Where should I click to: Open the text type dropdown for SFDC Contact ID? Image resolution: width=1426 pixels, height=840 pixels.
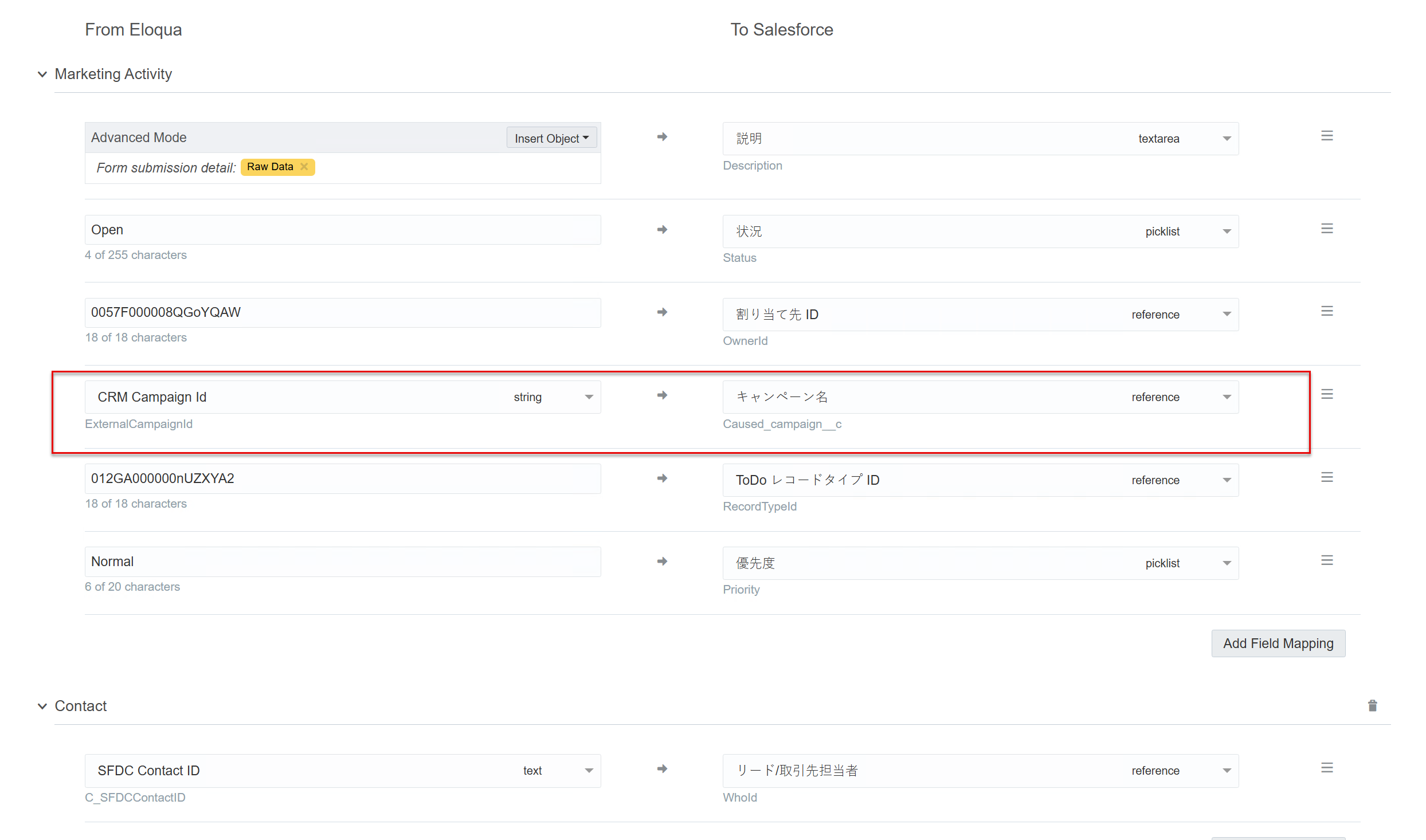coord(588,771)
